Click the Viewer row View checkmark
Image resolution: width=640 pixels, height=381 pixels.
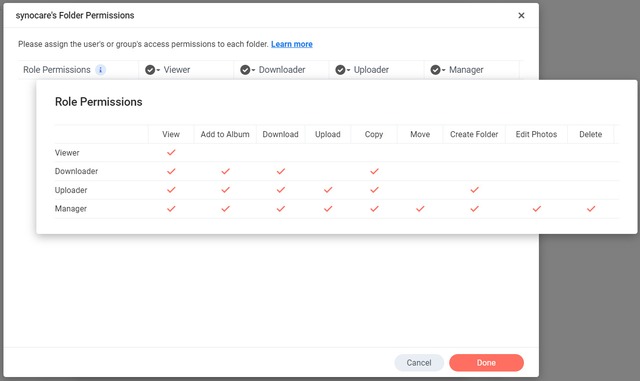pos(171,152)
